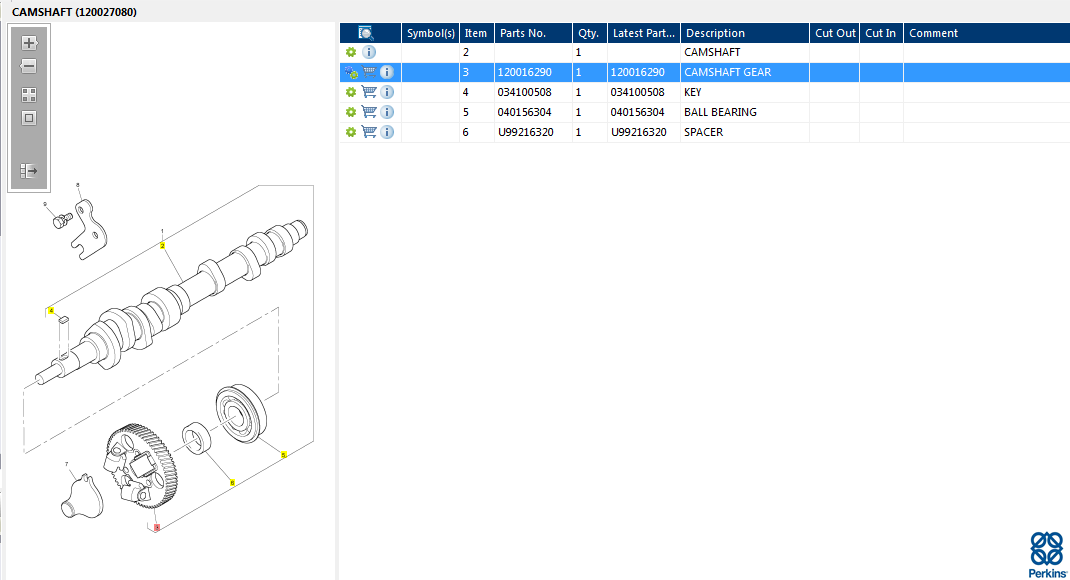Click the gear icon for CAMSHAFT row
This screenshot has height=580, width=1070.
click(x=351, y=52)
